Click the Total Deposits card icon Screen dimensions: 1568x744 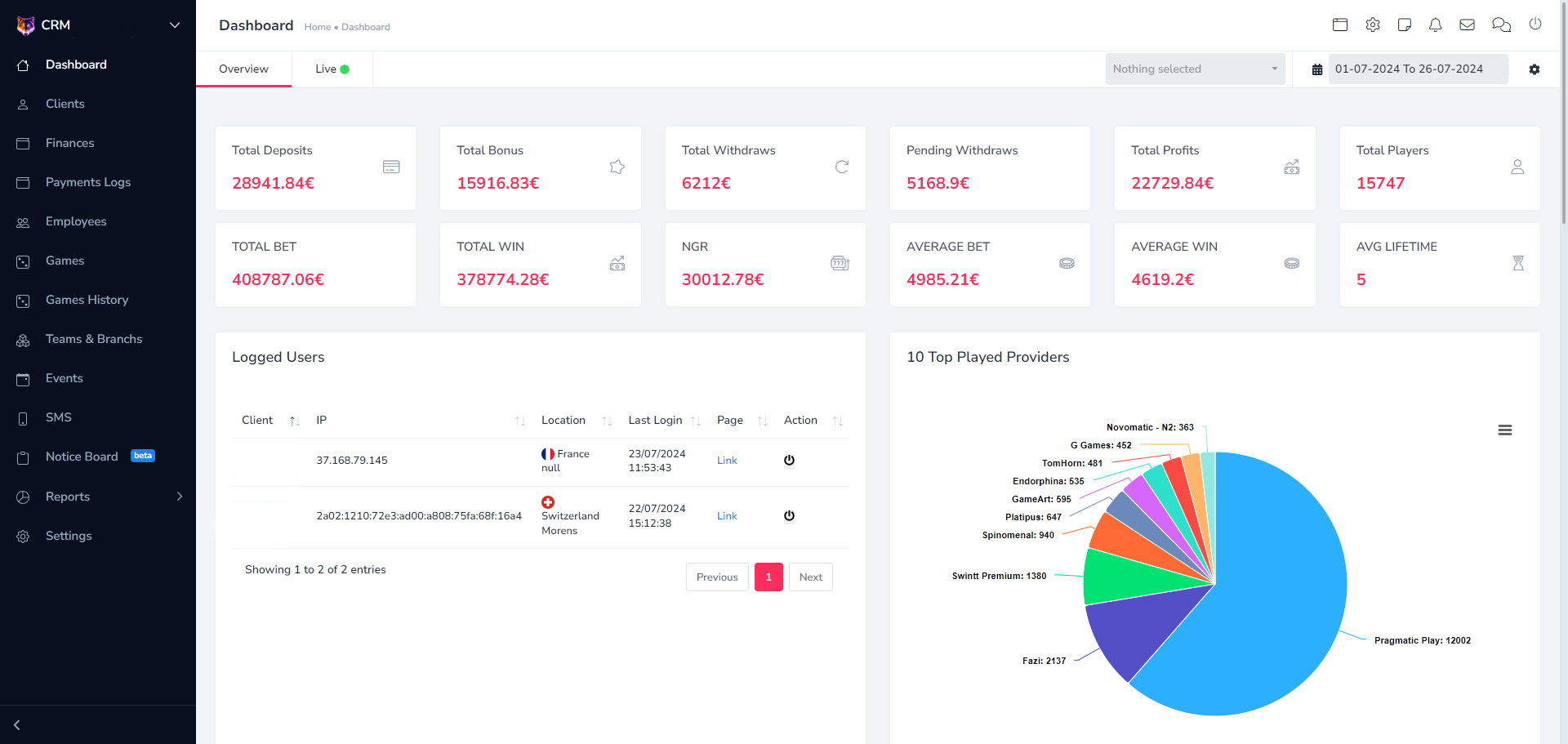(x=391, y=167)
